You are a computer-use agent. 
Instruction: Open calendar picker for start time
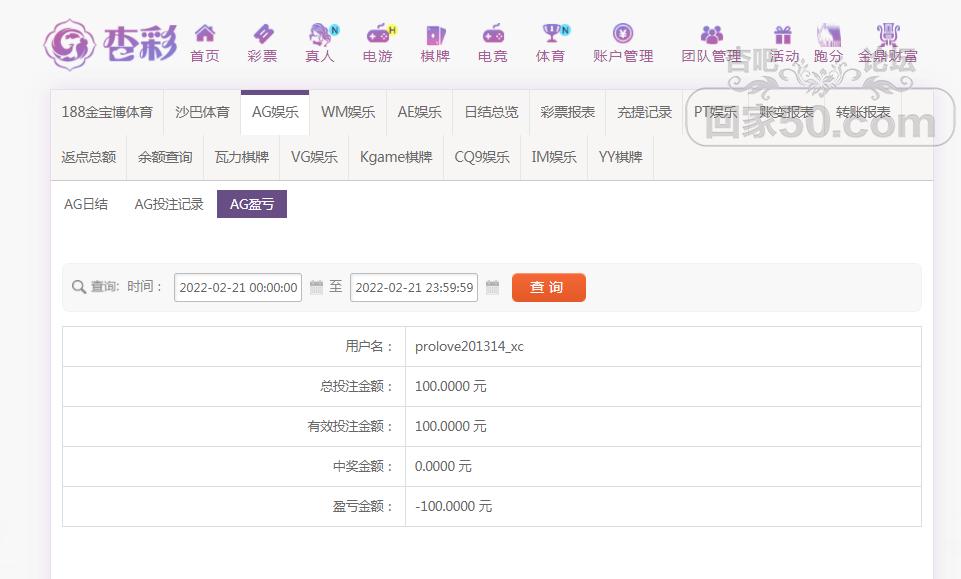point(316,287)
